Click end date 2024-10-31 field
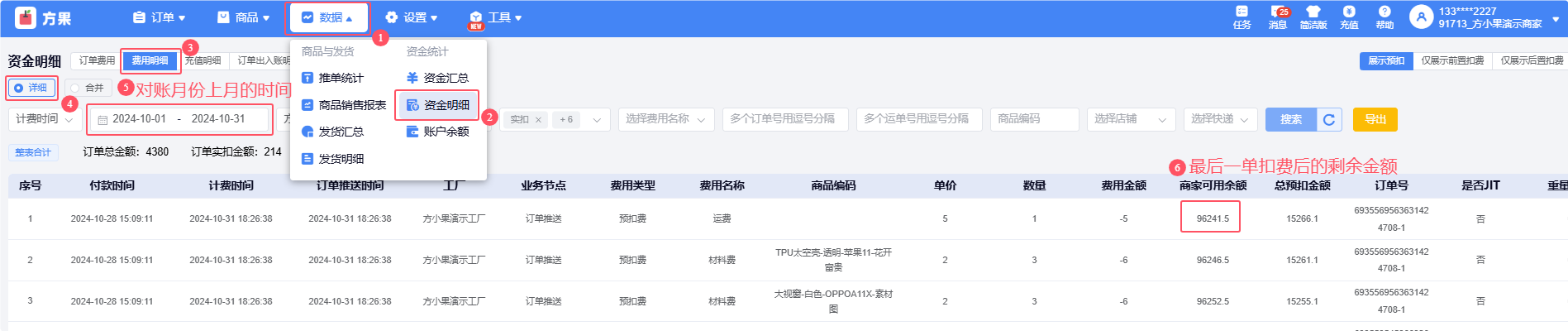The height and width of the screenshot is (331, 1568). [218, 119]
